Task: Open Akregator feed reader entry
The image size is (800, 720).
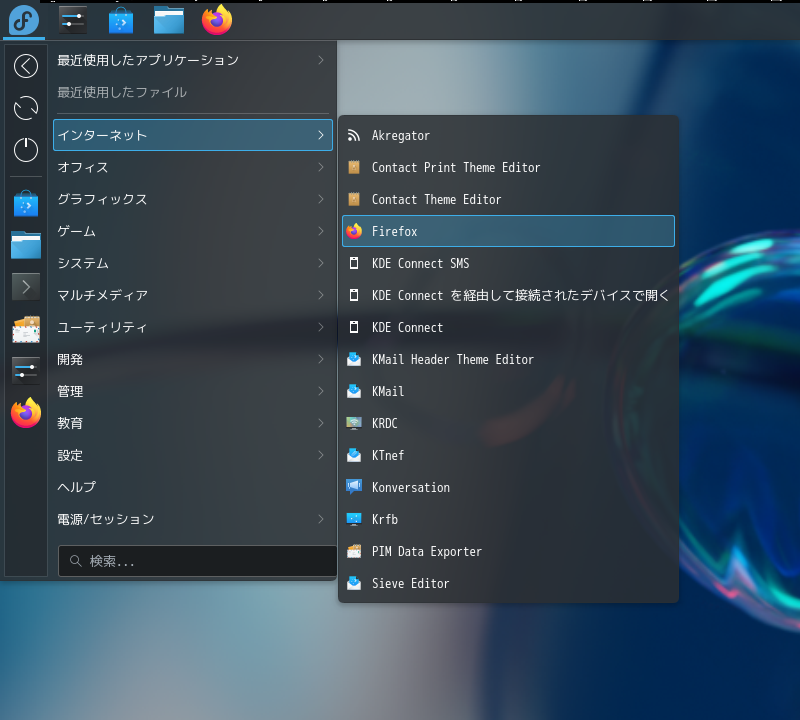Action: (508, 135)
